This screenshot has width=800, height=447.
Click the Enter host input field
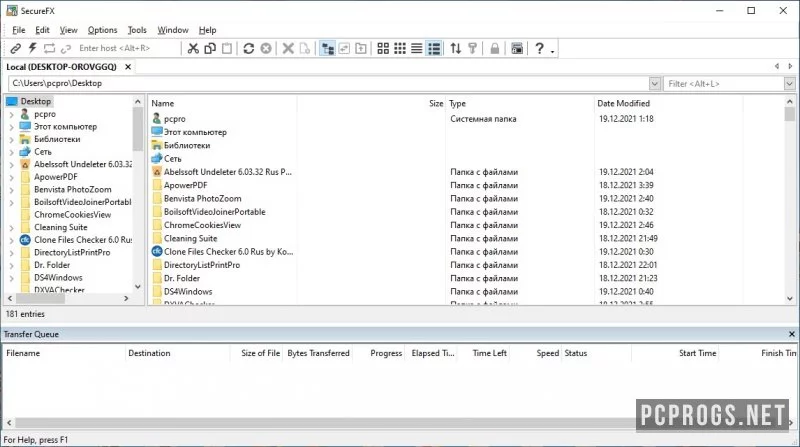pos(128,48)
